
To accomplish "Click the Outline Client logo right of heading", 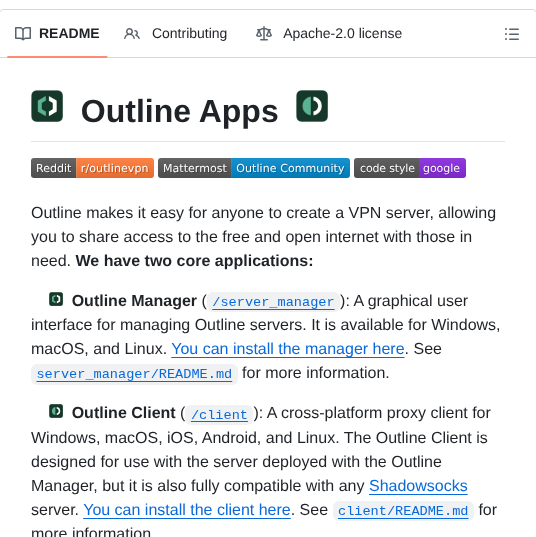I will [x=312, y=106].
